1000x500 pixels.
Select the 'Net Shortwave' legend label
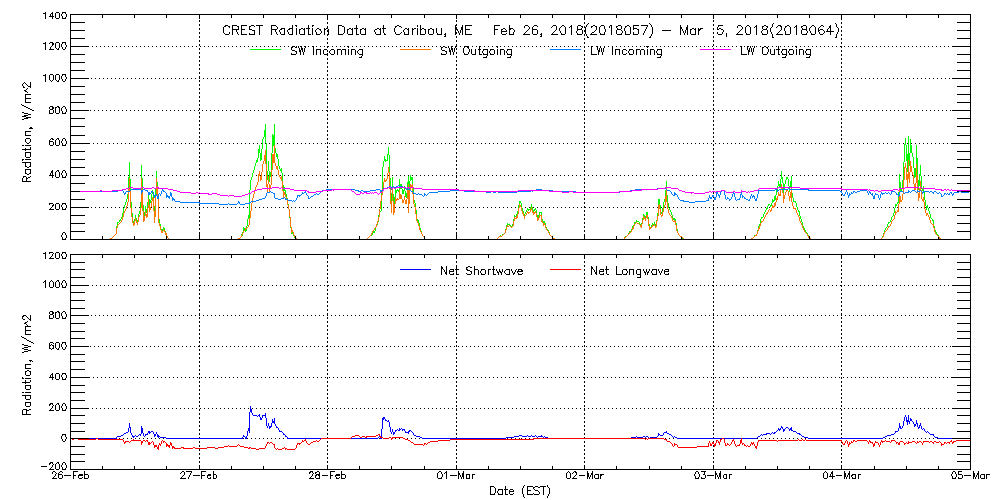click(482, 271)
